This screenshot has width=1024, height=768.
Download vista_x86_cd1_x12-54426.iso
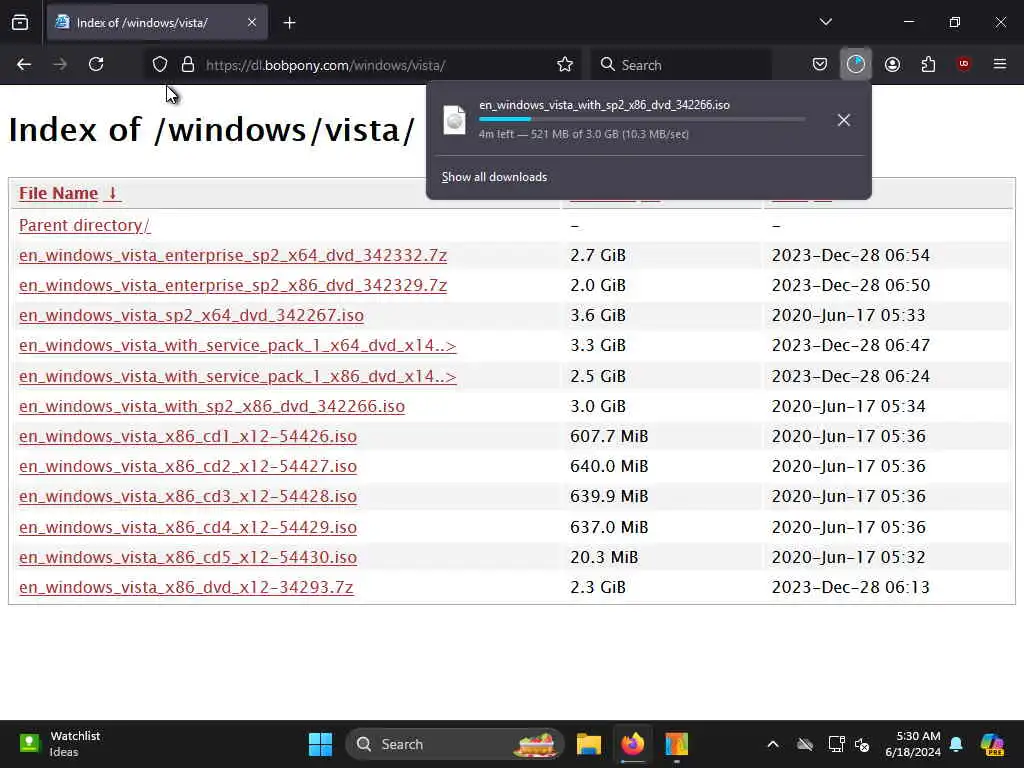188,436
